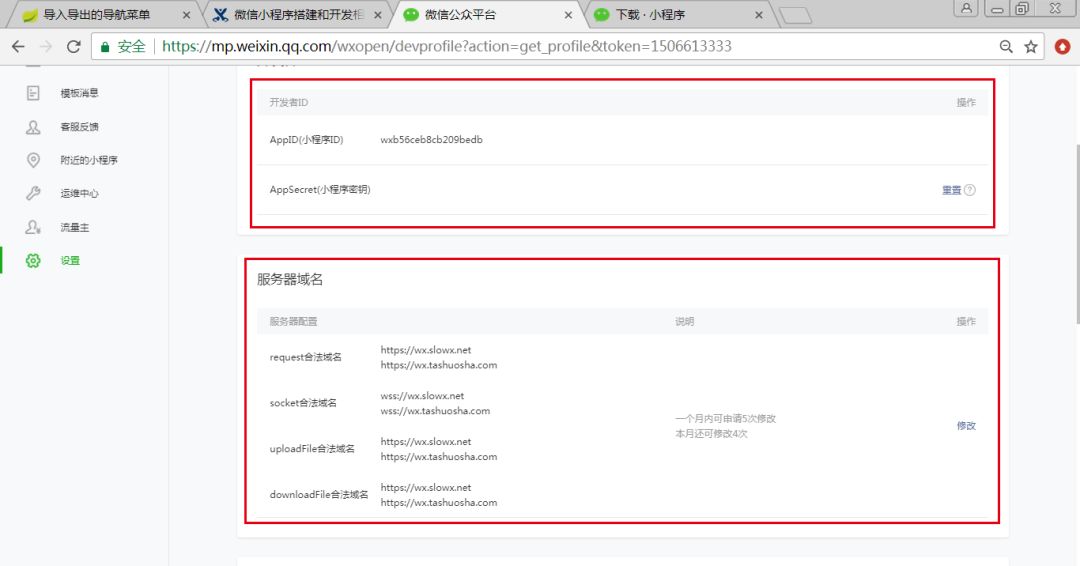Select the AppID value wxb56ceb8cb209bedb

(x=431, y=140)
